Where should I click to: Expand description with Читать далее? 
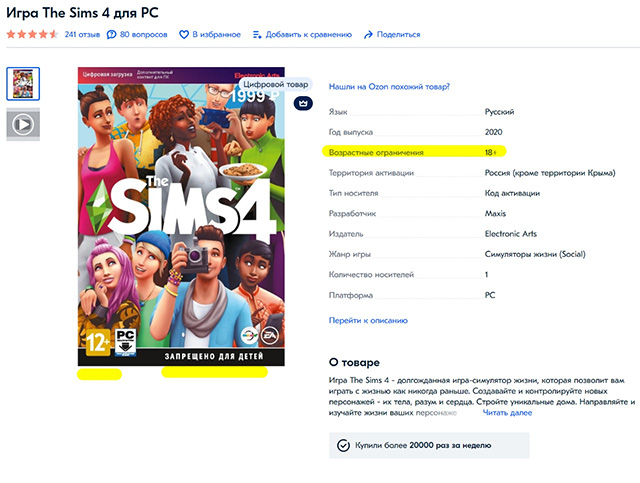point(507,412)
